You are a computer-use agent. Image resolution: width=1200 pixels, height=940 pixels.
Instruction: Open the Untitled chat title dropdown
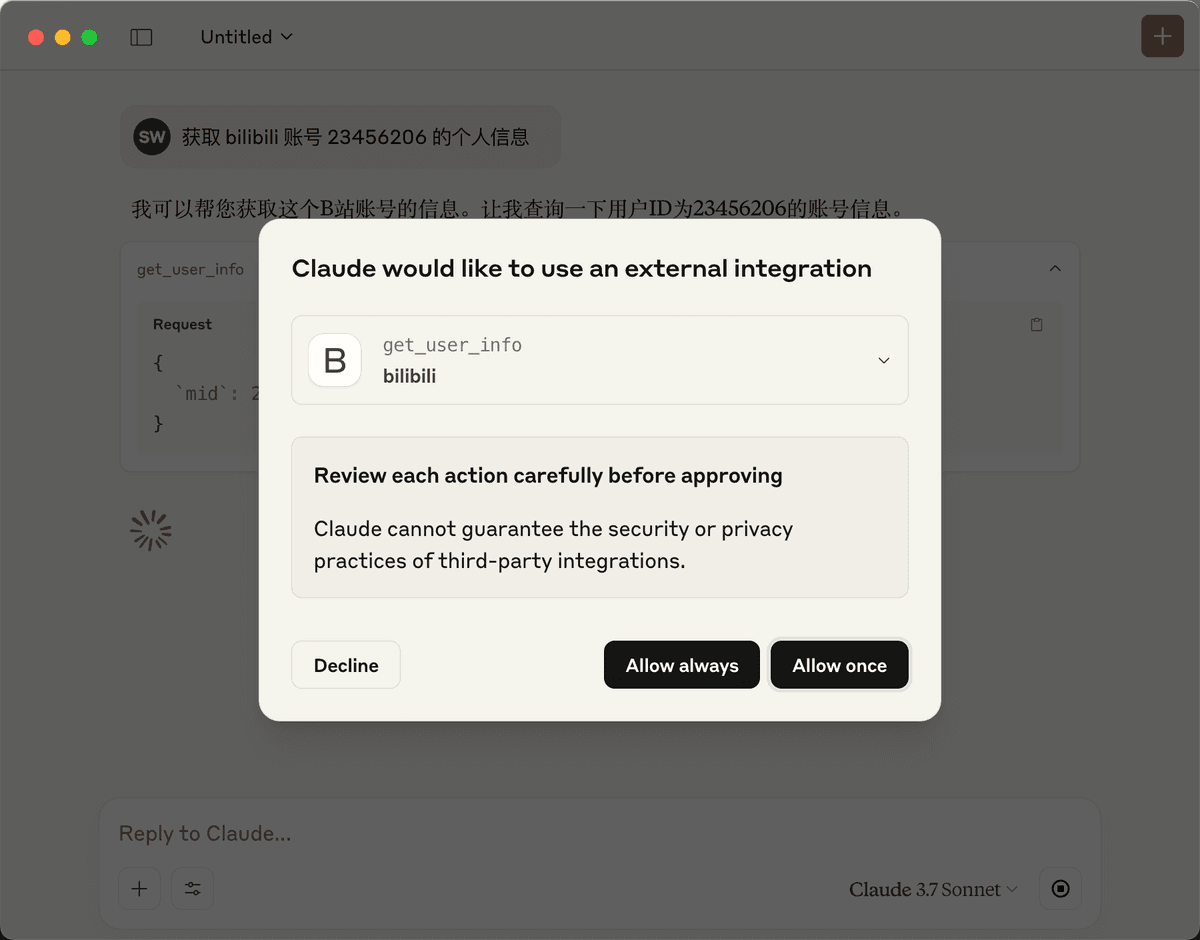point(246,37)
